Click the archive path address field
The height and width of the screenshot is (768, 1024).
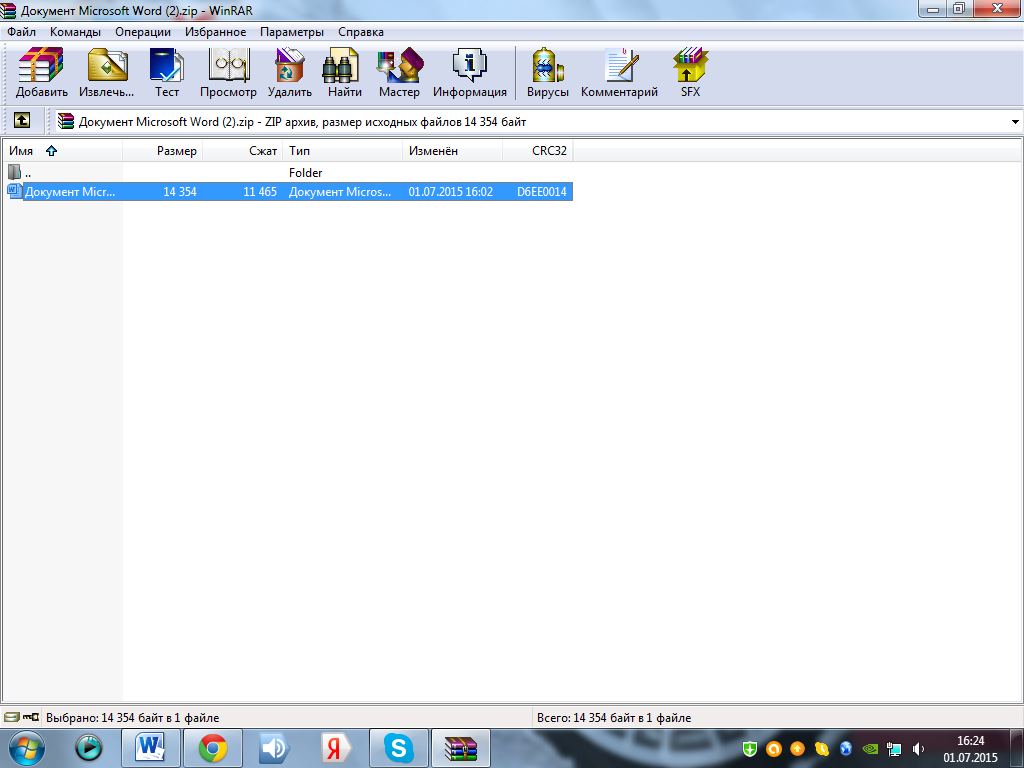tap(536, 122)
